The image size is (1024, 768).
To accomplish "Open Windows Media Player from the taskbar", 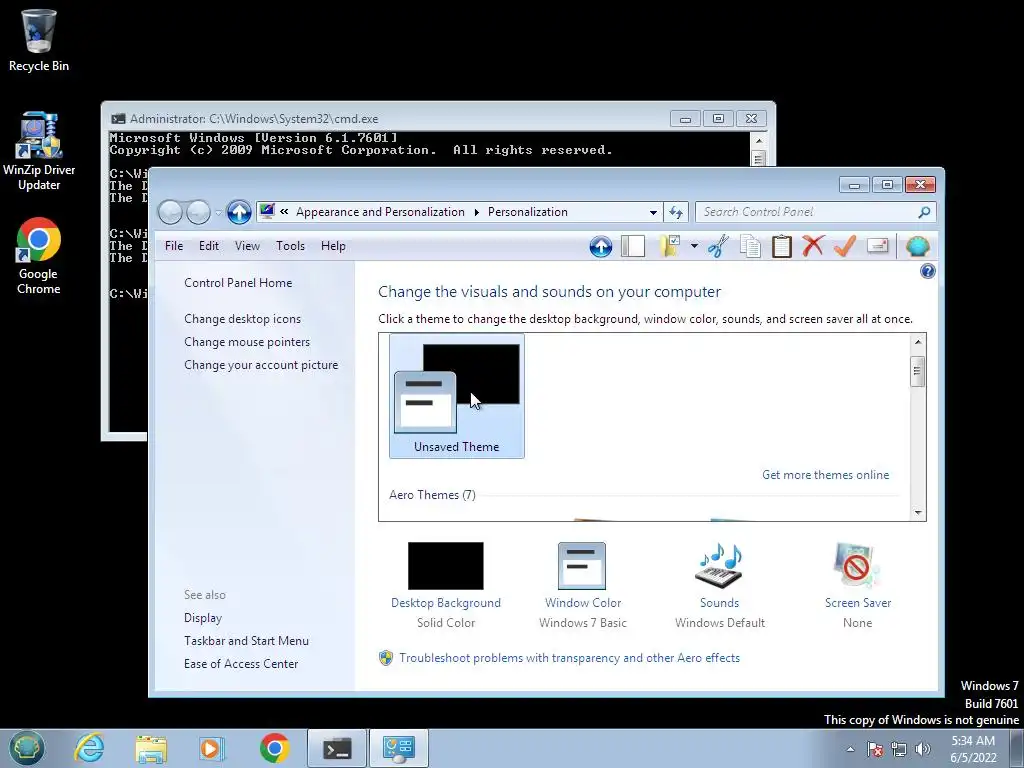I will (x=211, y=748).
